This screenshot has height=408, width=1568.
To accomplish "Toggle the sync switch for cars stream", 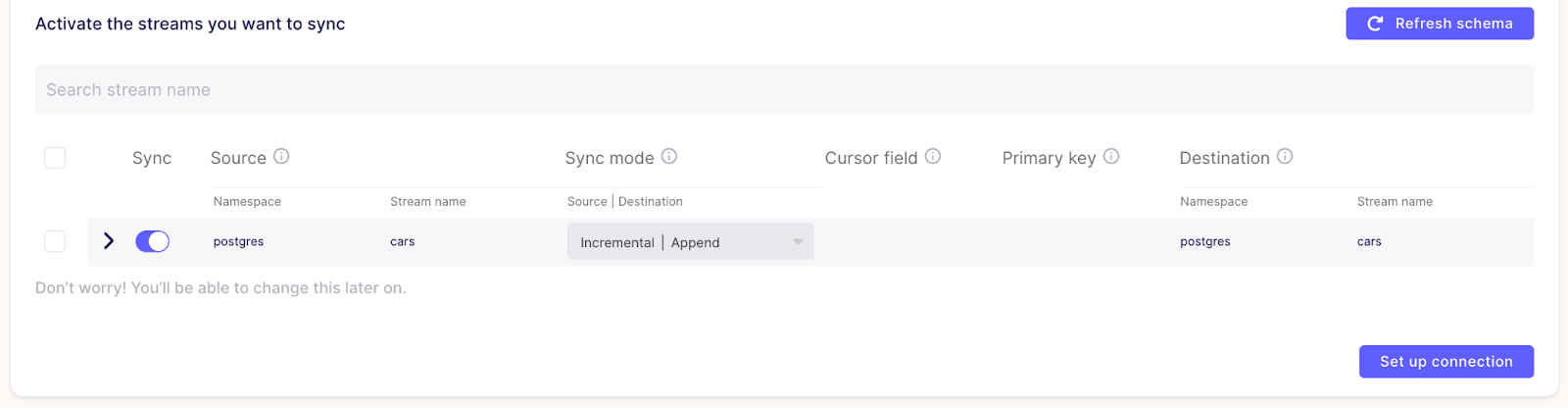I will [152, 241].
